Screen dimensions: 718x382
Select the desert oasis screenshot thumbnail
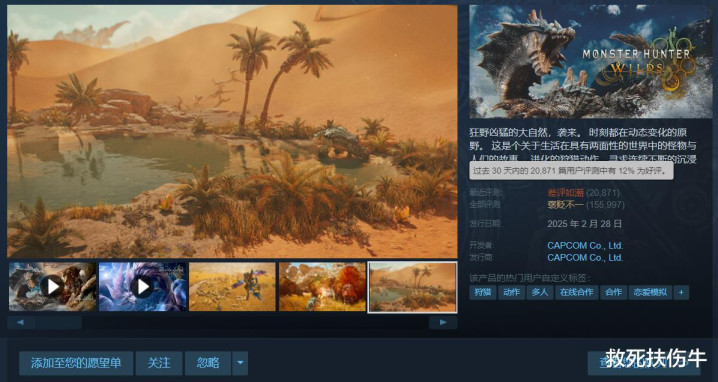[413, 287]
